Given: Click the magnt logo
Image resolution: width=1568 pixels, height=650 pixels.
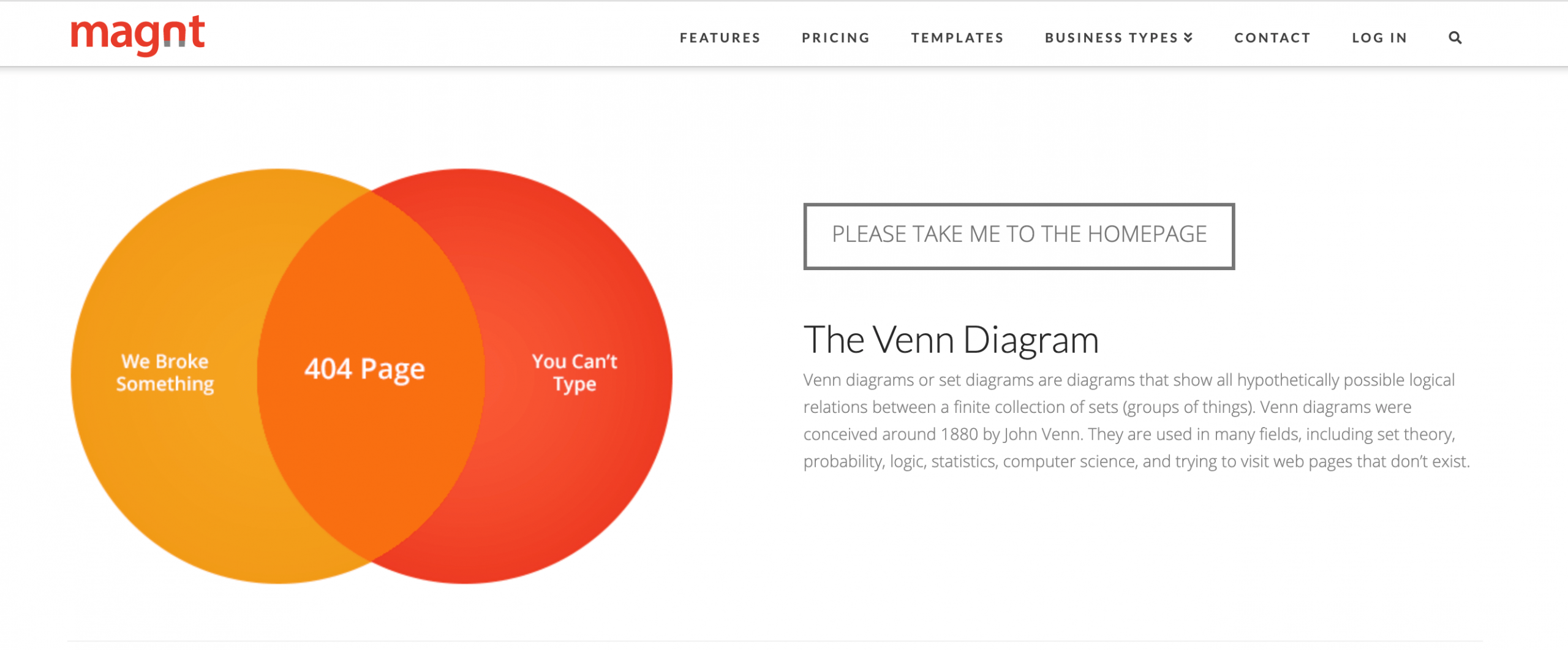Looking at the screenshot, I should pyautogui.click(x=138, y=36).
